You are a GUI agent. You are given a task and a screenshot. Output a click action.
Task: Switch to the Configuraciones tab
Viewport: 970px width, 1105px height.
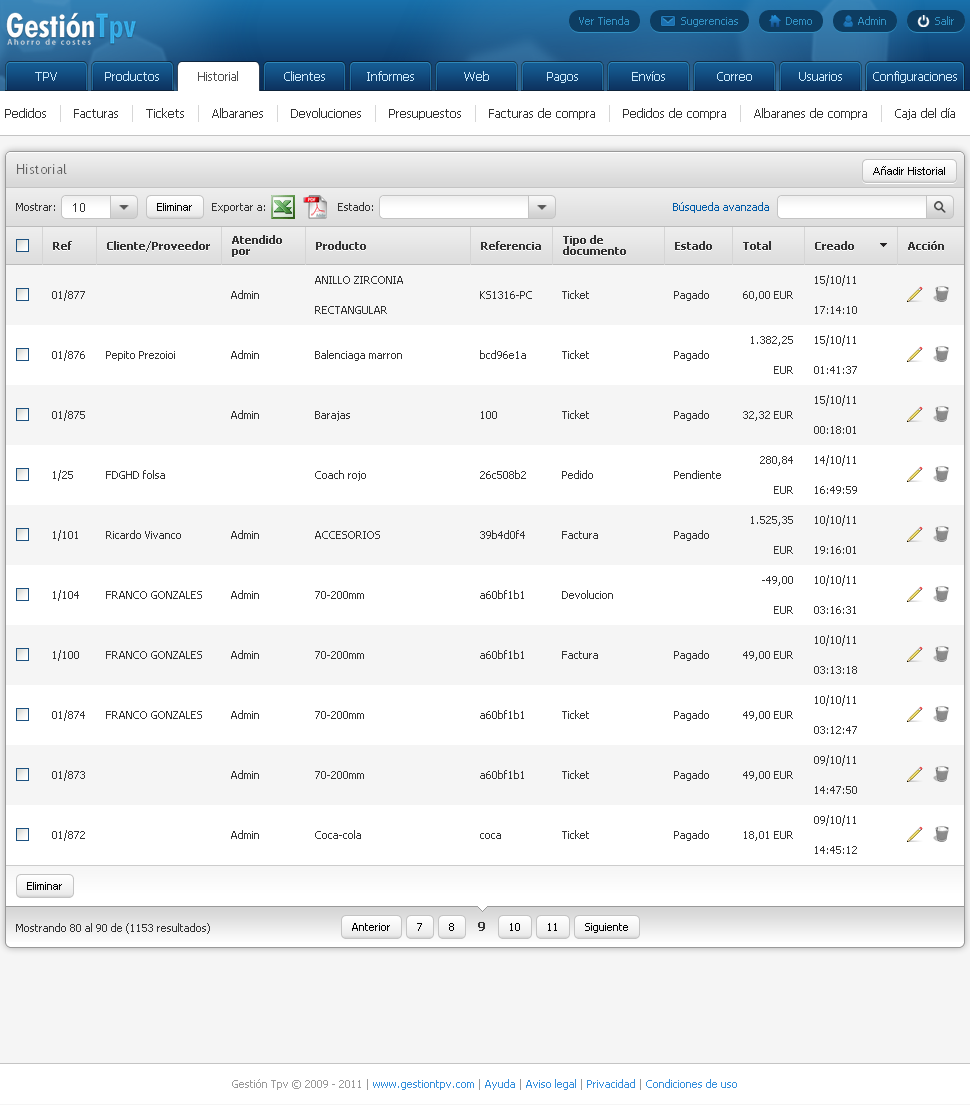coord(914,76)
